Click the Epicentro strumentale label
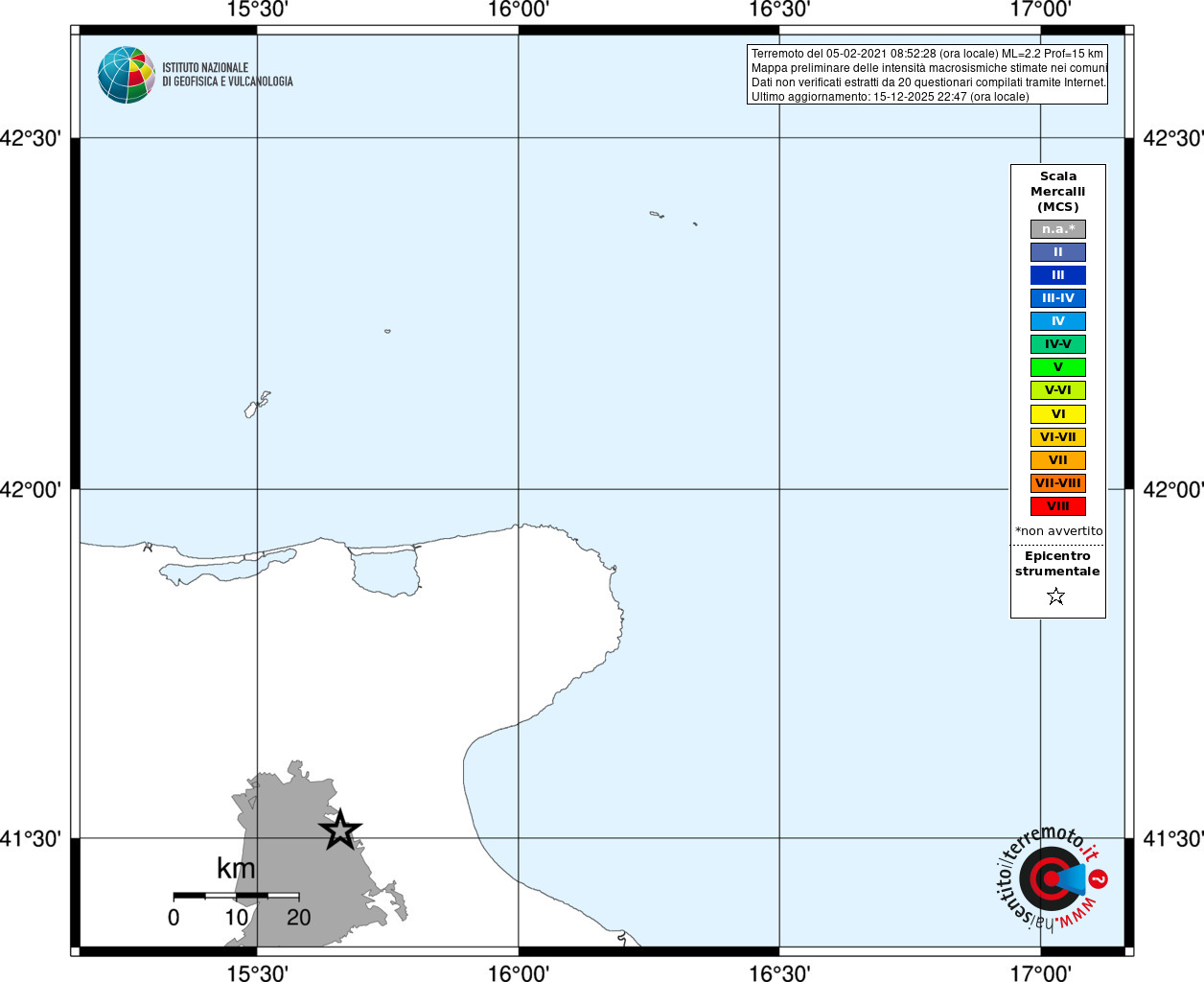 pyautogui.click(x=1057, y=563)
